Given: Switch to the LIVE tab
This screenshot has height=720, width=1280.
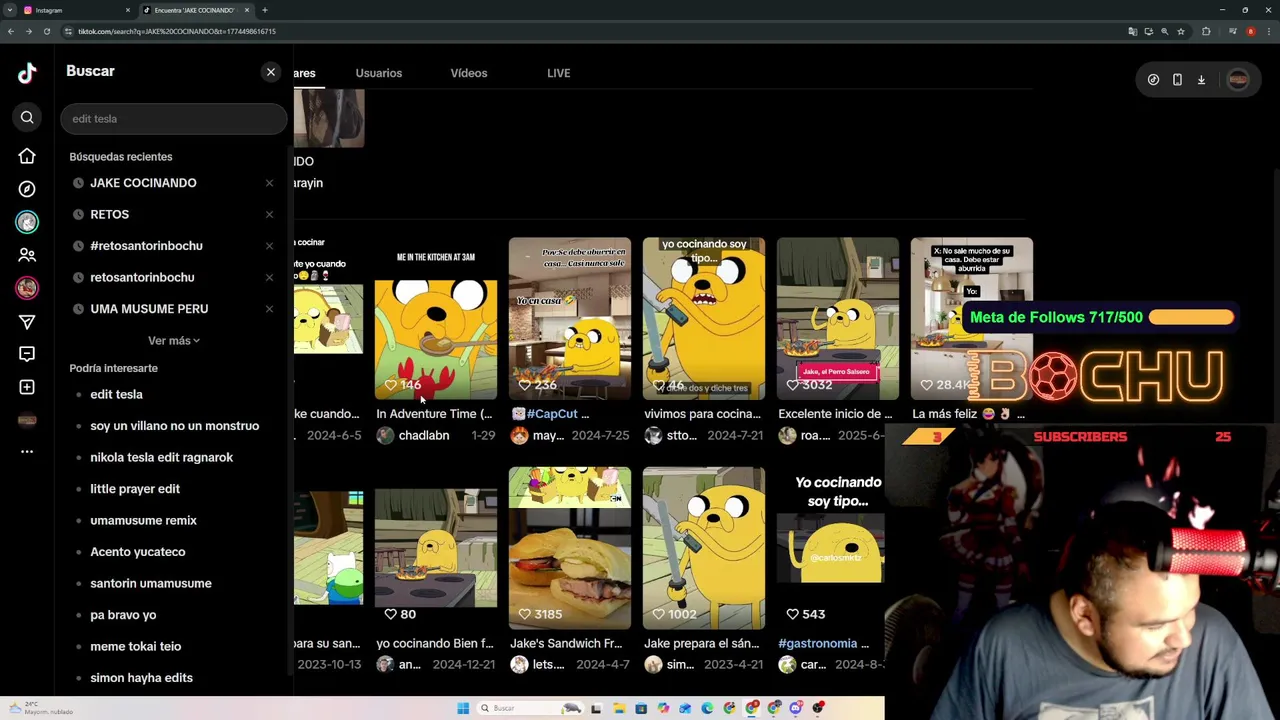Looking at the screenshot, I should 559,73.
